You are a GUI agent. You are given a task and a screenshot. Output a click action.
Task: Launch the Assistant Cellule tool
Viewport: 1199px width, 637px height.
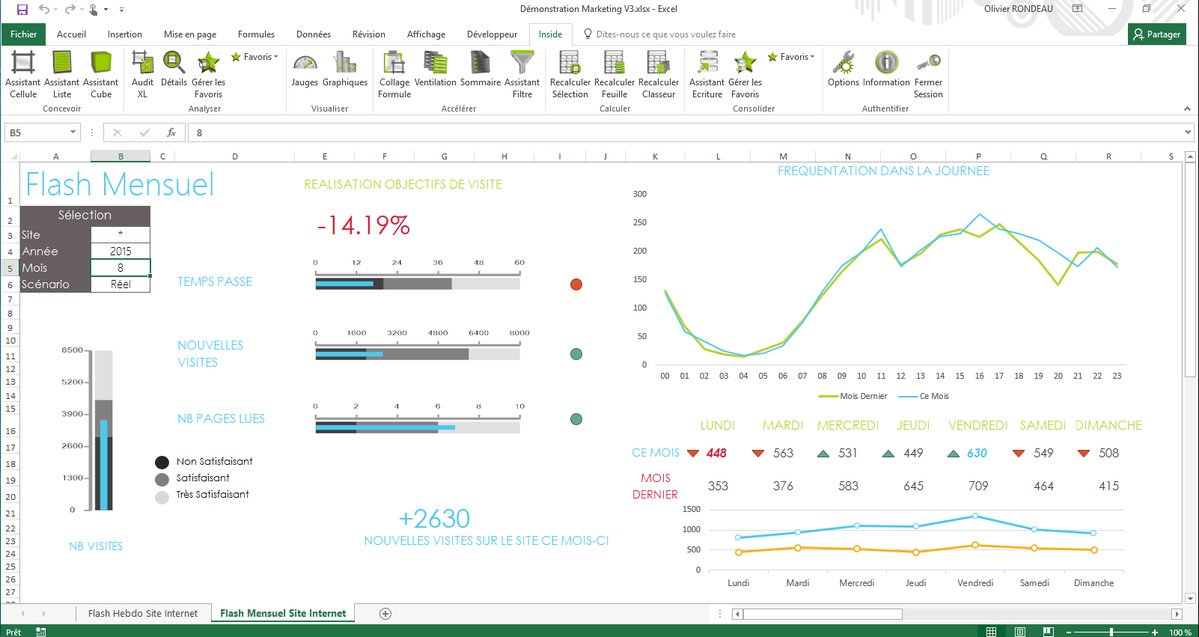[x=23, y=74]
